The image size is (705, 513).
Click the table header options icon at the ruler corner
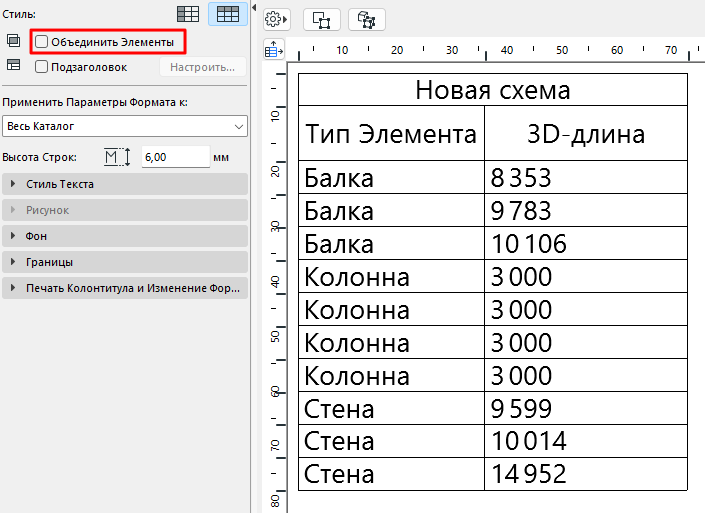[274, 49]
